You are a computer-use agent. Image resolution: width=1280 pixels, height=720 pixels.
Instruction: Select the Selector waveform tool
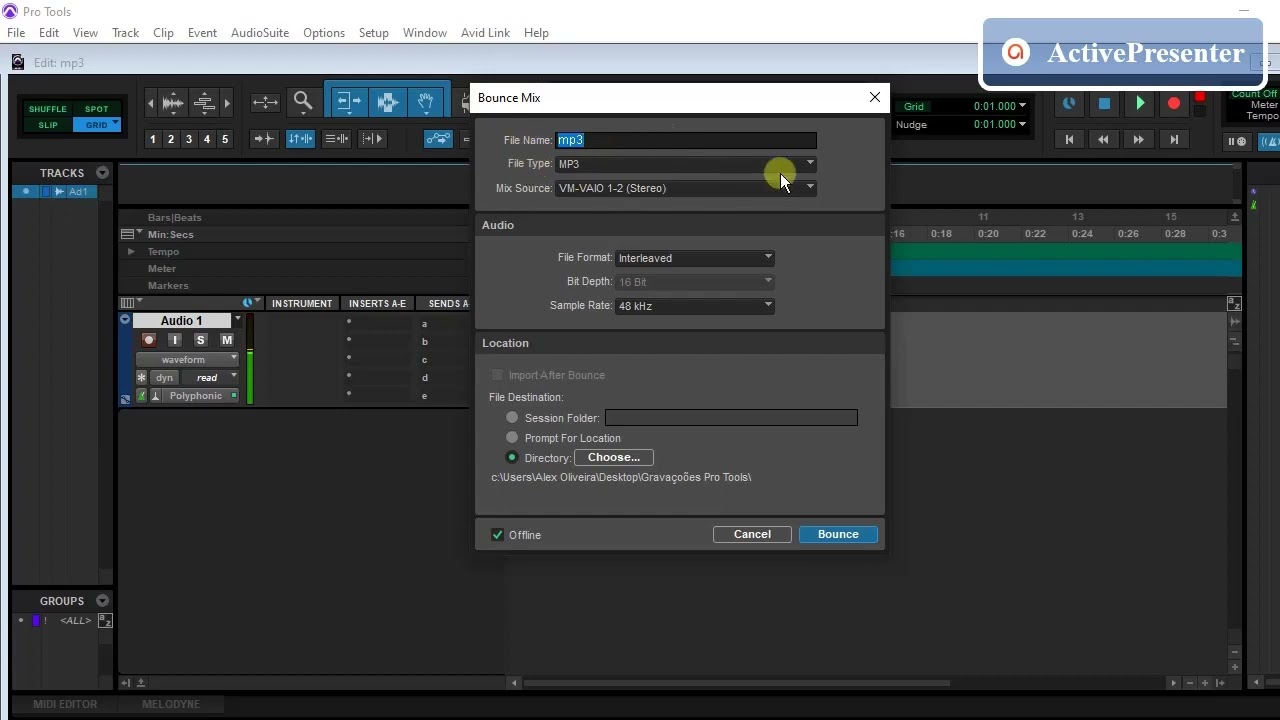tap(387, 101)
